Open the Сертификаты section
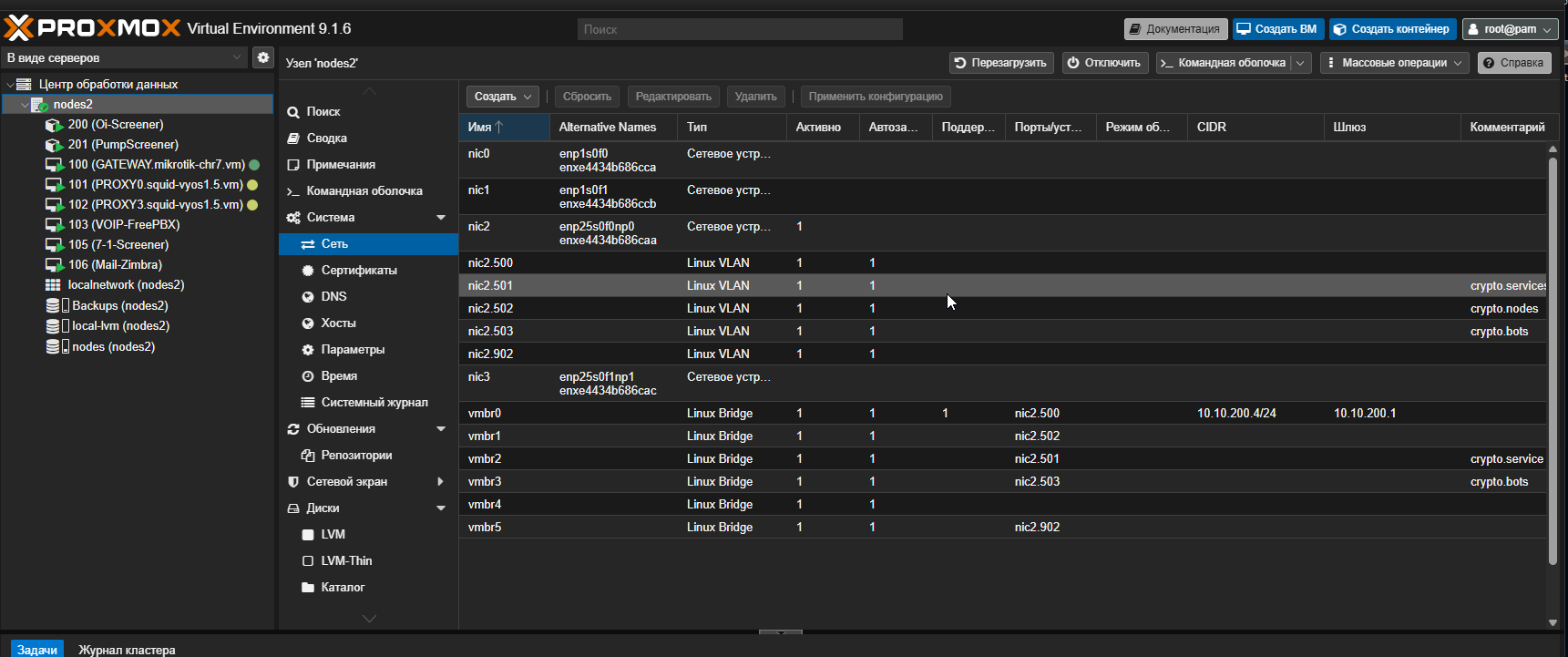The height and width of the screenshot is (657, 1568). click(x=358, y=271)
